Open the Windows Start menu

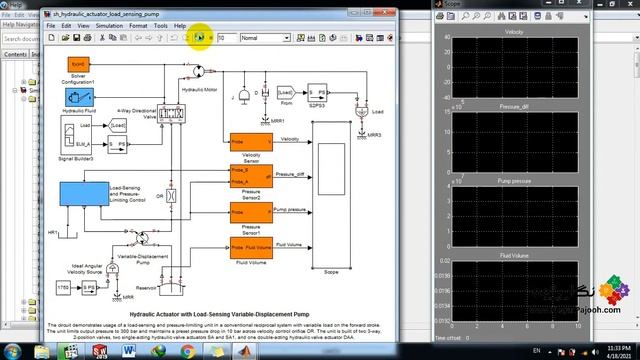(12, 351)
